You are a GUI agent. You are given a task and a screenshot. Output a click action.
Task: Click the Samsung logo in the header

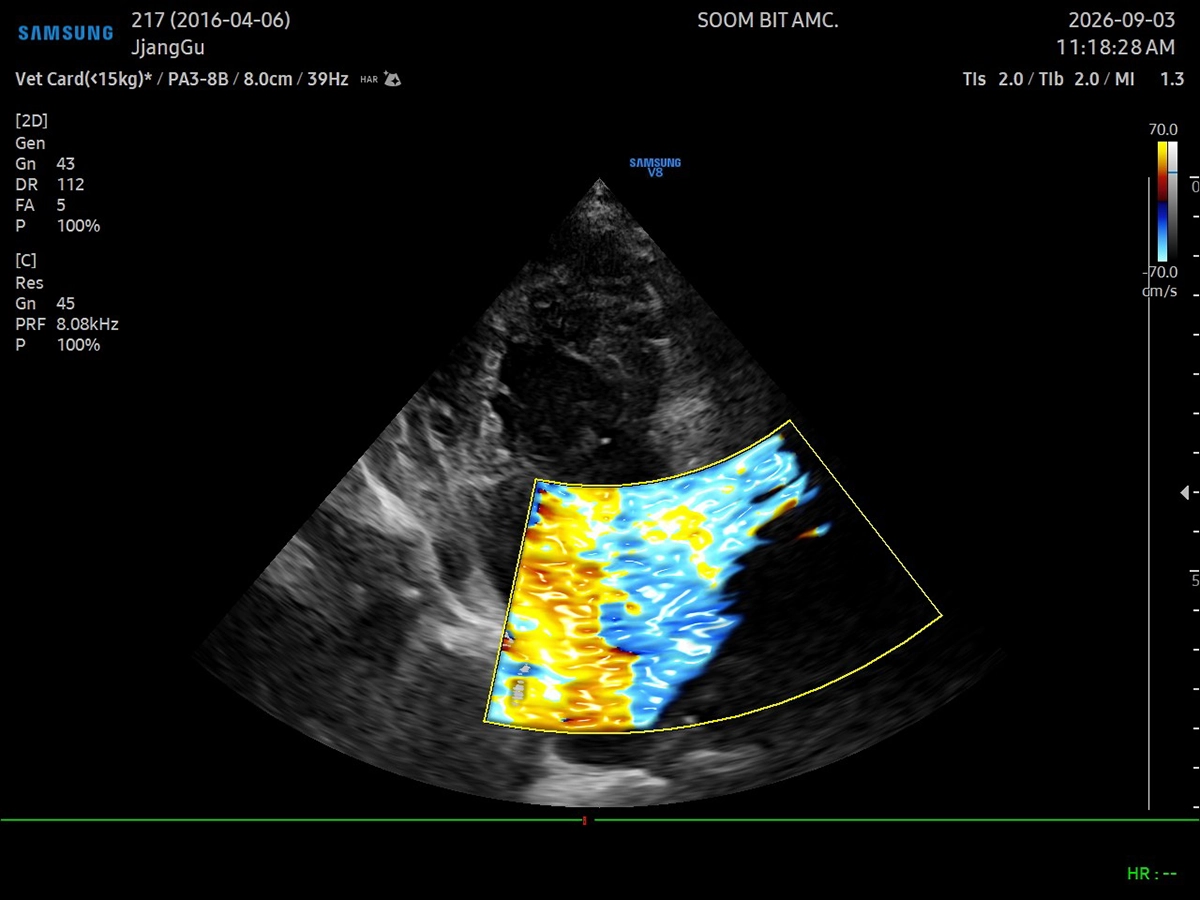tap(66, 33)
